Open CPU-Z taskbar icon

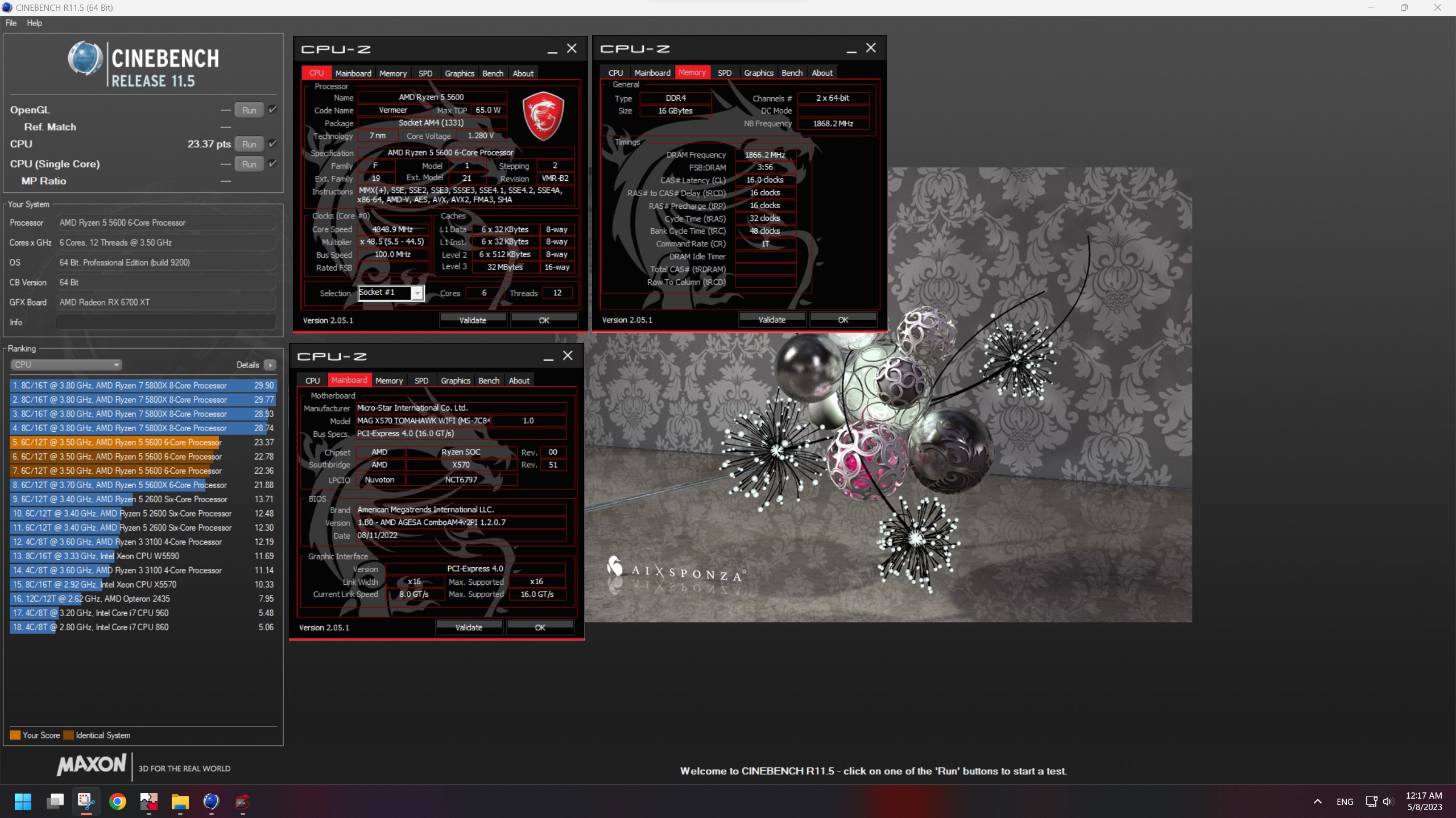coord(242,802)
